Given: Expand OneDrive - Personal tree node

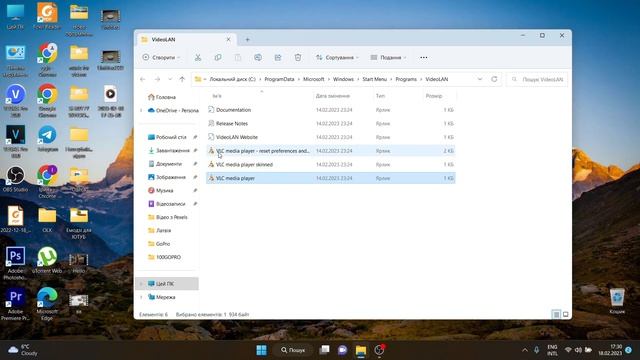Looking at the screenshot, I should 141,111.
